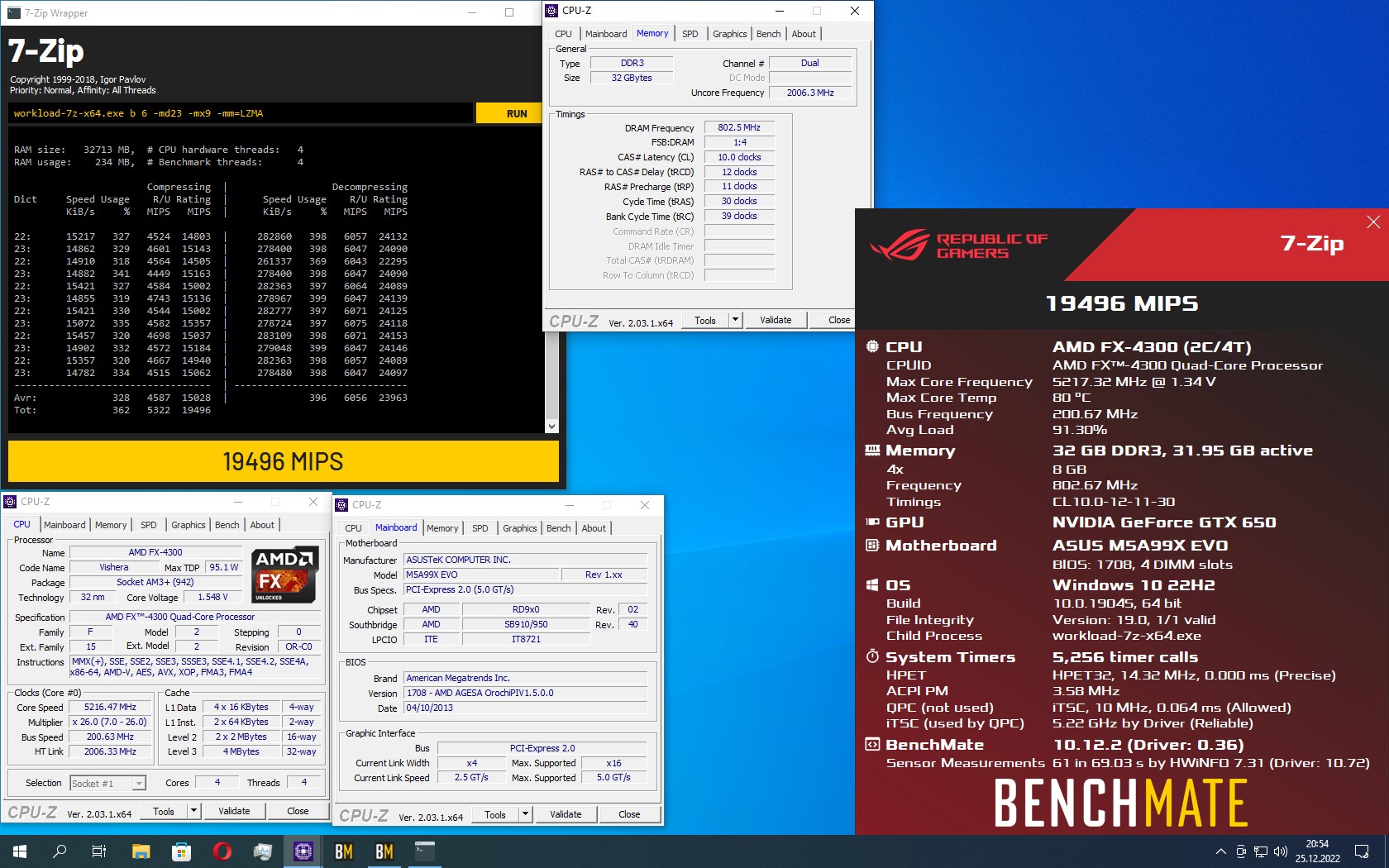This screenshot has height=868, width=1389.
Task: Expand Tools dropdown arrow in bottom-left CPU-Z
Action: click(193, 811)
